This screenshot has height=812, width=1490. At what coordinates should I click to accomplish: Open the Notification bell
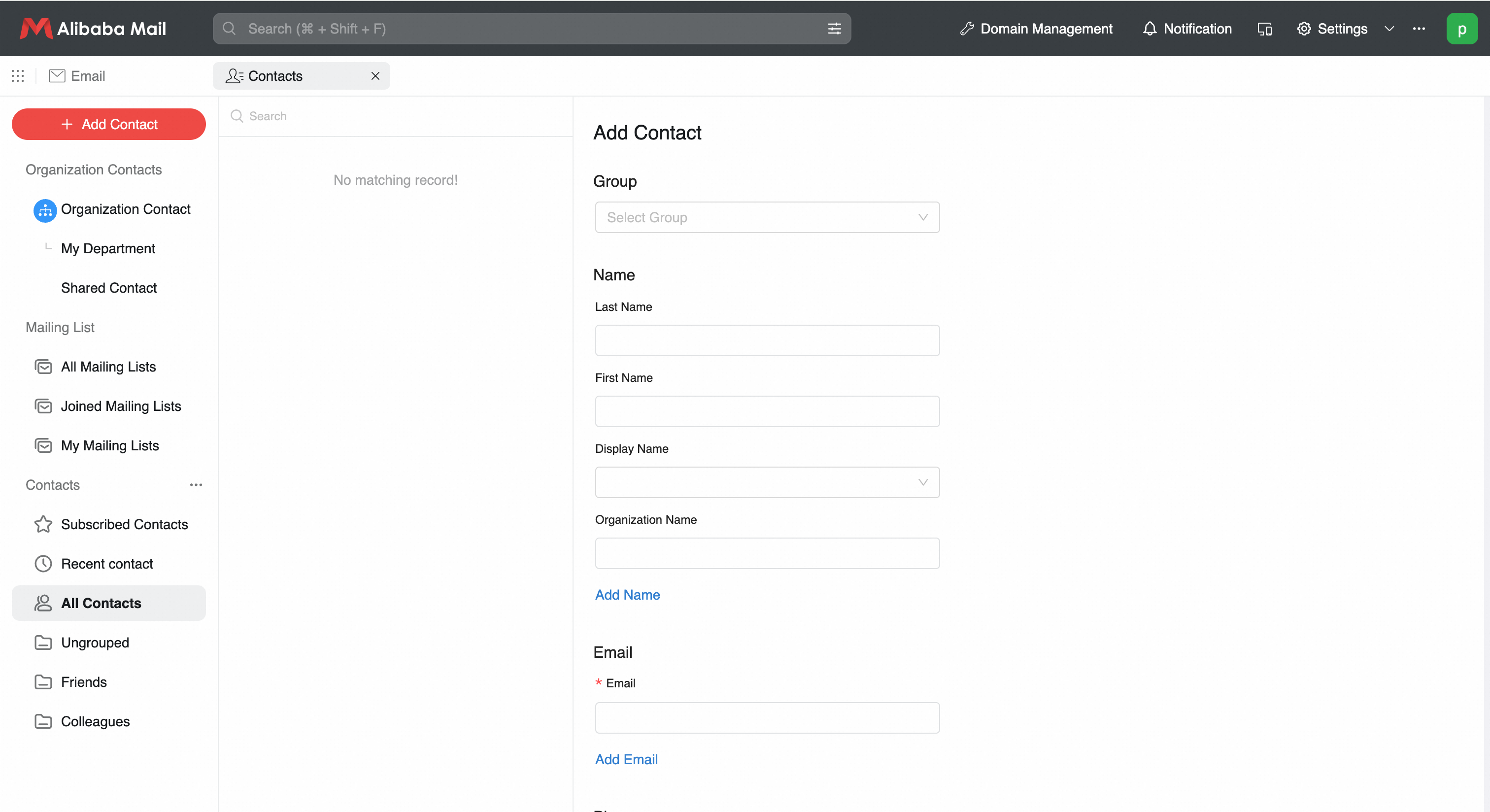point(1187,29)
